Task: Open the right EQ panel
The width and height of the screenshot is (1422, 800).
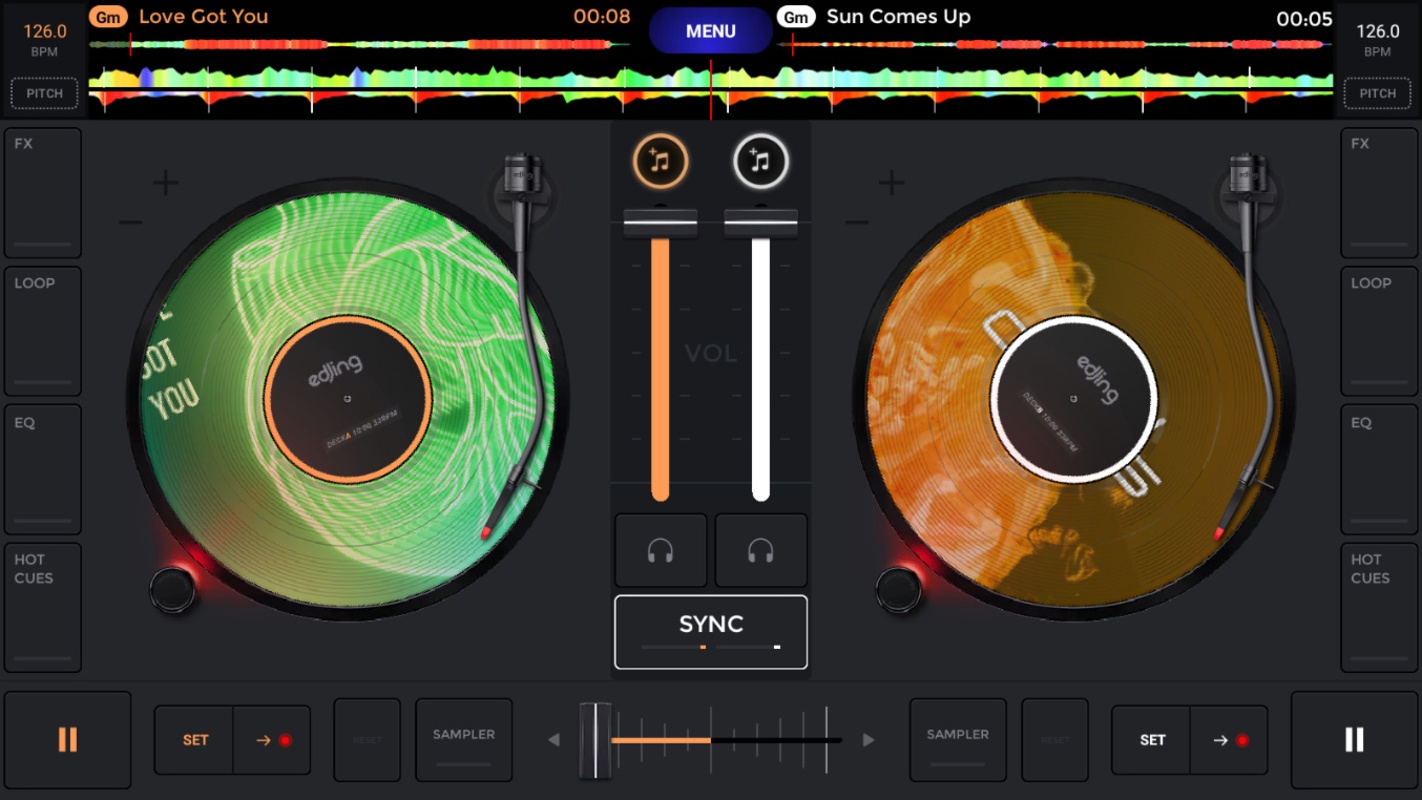Action: [1379, 470]
